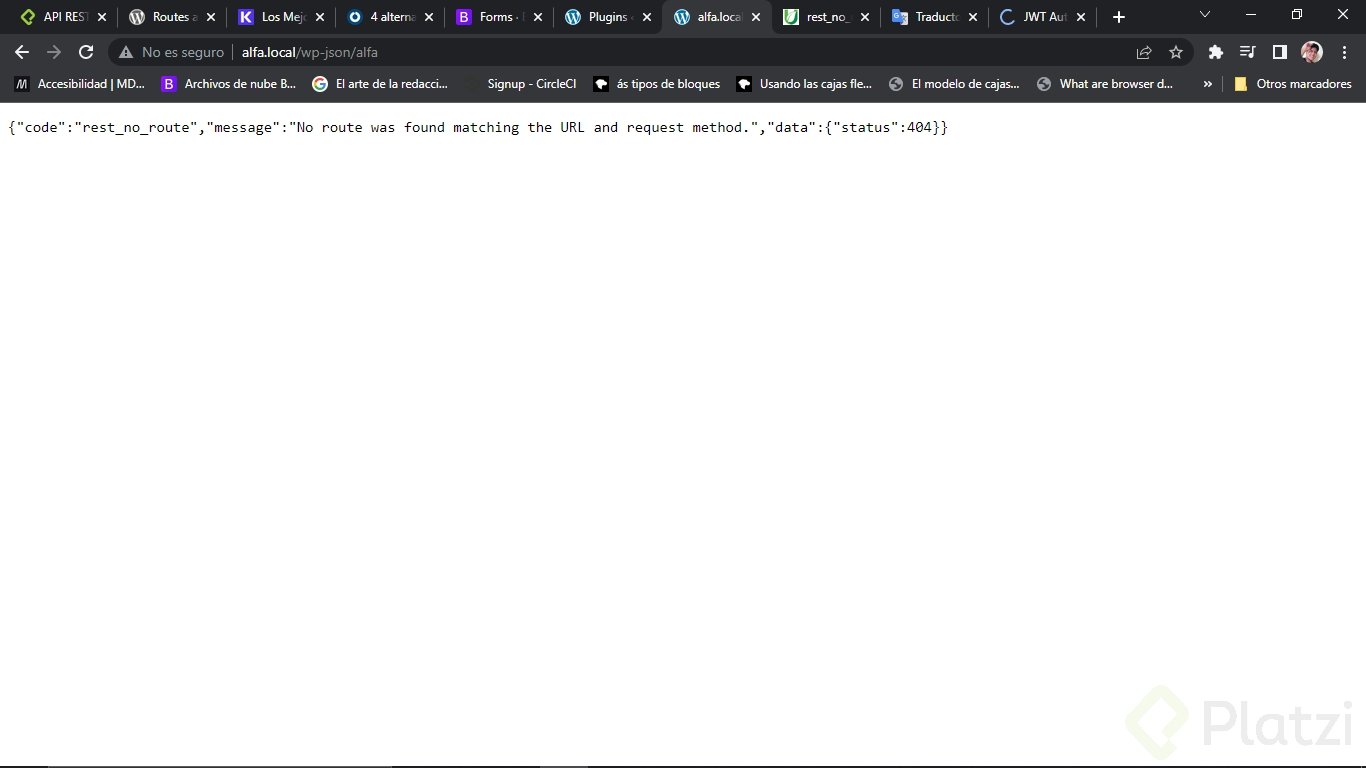Click the forward navigation arrow
The image size is (1366, 768).
coord(54,52)
